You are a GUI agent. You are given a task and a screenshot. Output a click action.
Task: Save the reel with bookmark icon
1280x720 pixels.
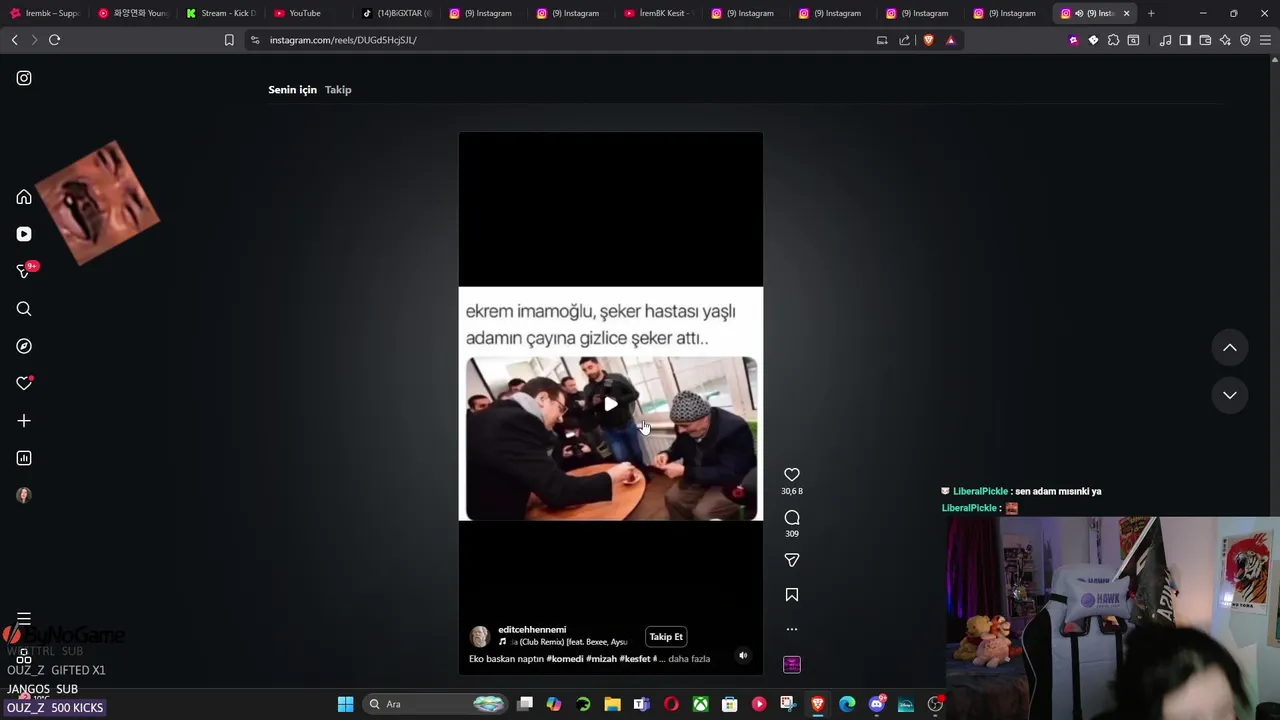pos(792,595)
